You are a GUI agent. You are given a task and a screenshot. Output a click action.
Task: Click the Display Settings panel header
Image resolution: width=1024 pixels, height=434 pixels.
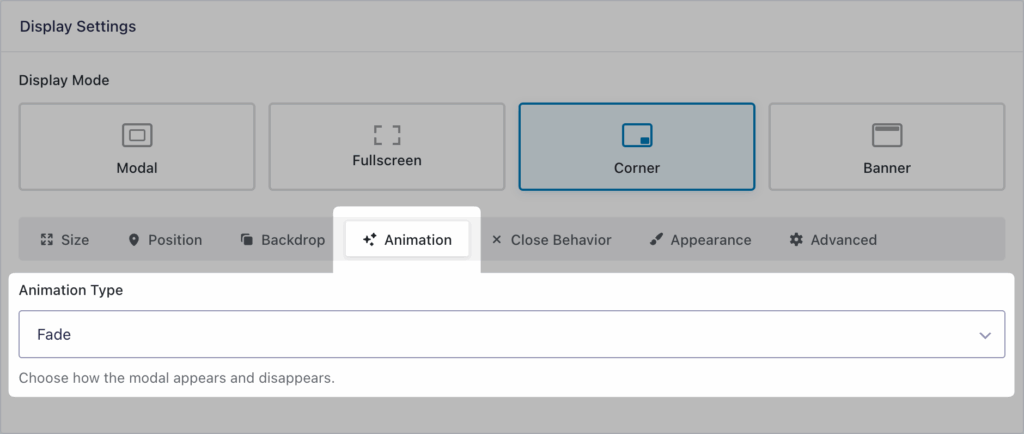[78, 27]
